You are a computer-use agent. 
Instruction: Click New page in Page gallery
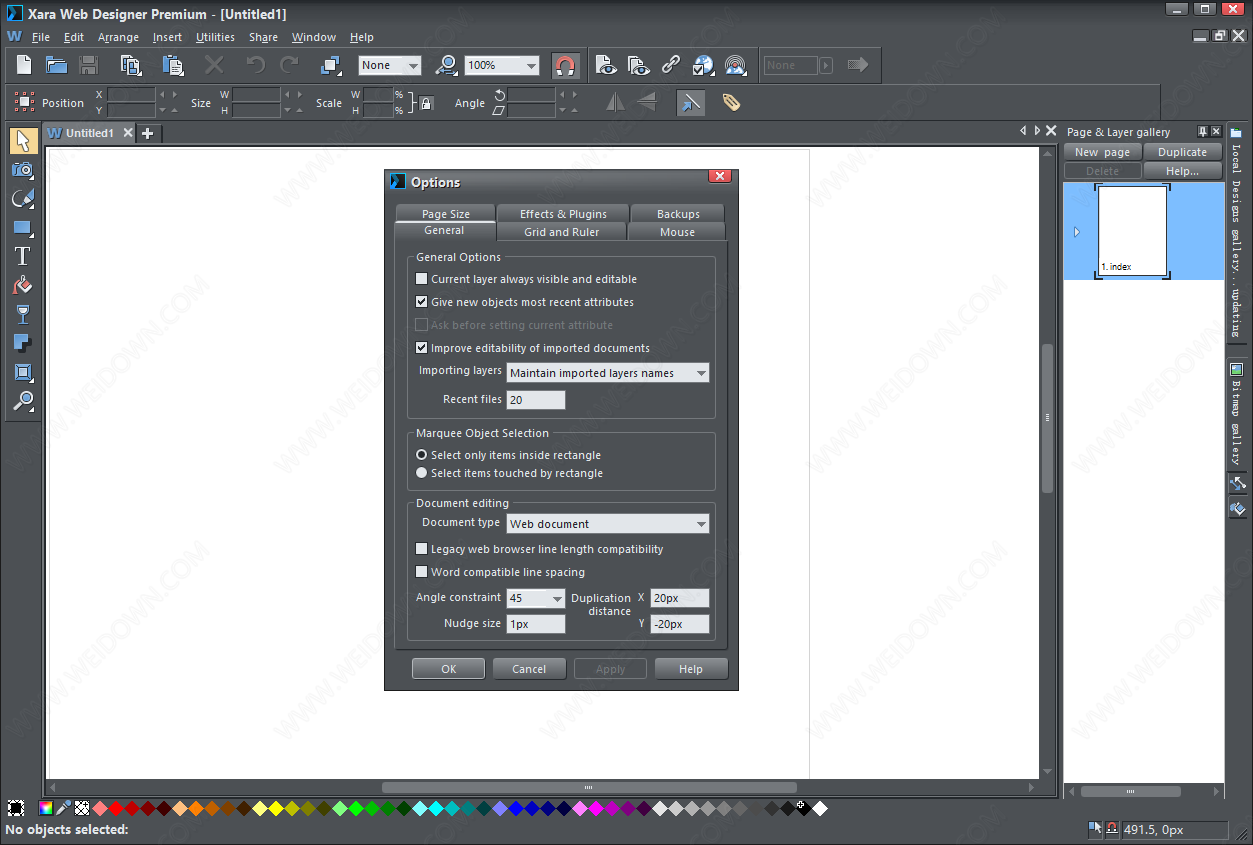point(1103,152)
